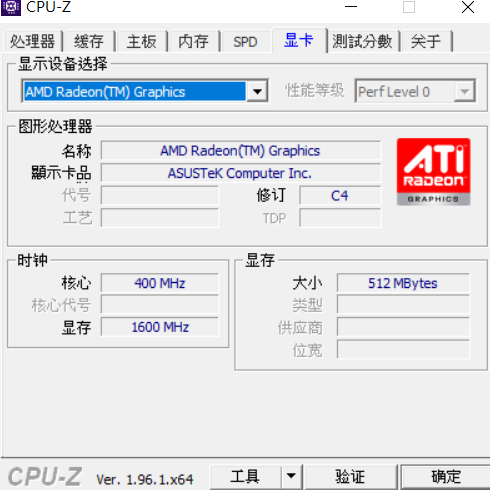This screenshot has height=490, width=490.
Task: Click the empty 代号 field
Action: (x=160, y=195)
